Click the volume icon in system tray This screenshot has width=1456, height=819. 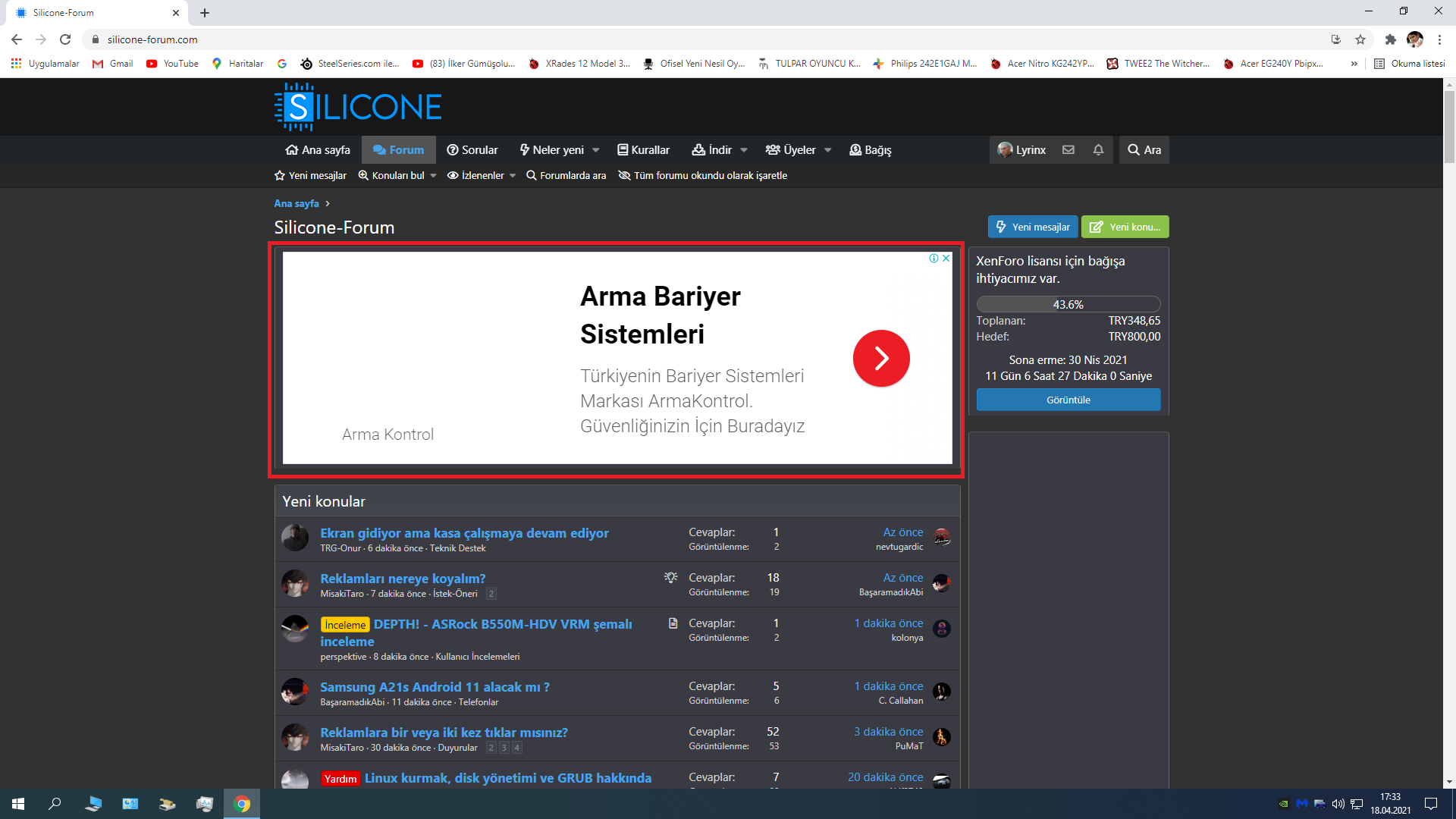pyautogui.click(x=1338, y=804)
